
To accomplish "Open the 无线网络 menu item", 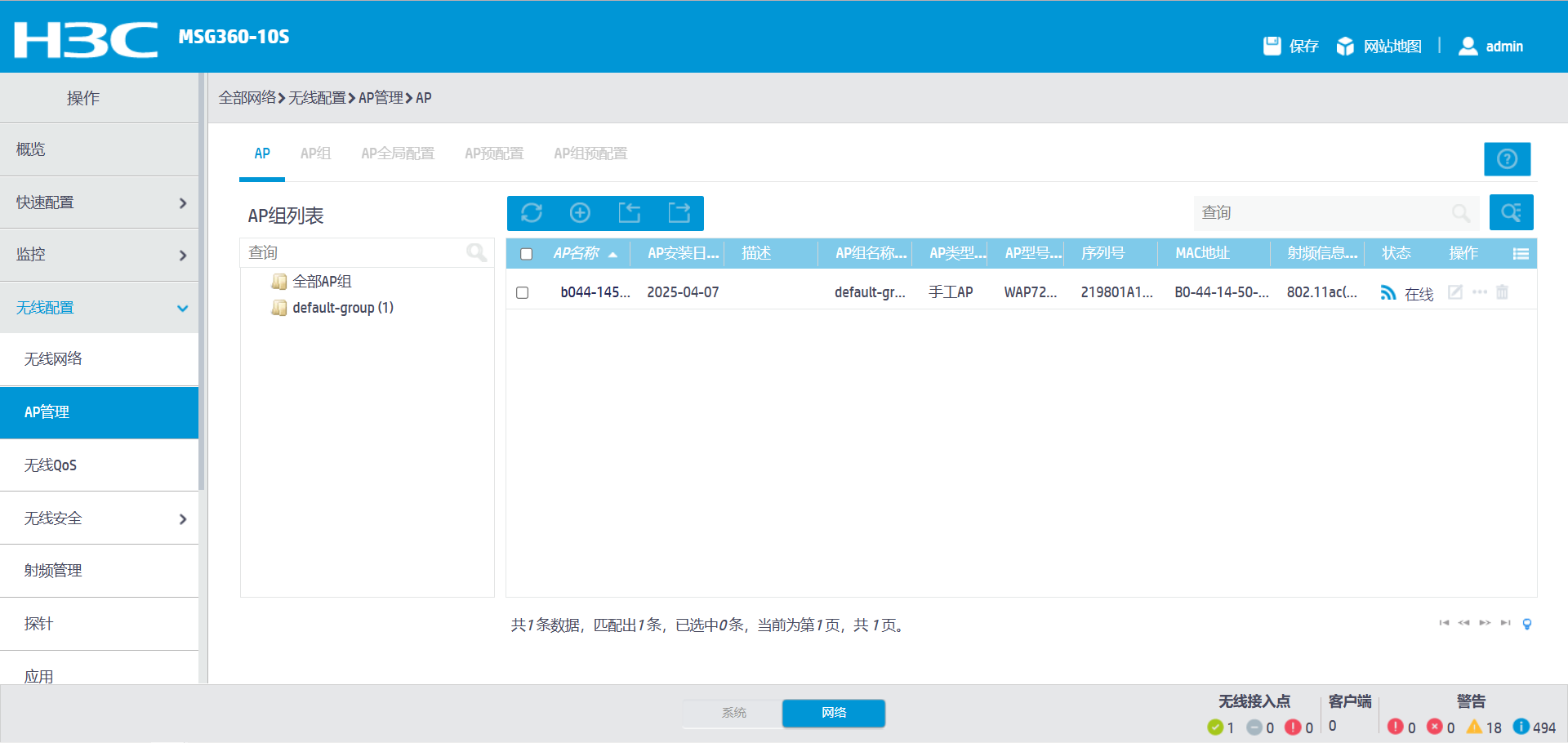I will pyautogui.click(x=99, y=359).
